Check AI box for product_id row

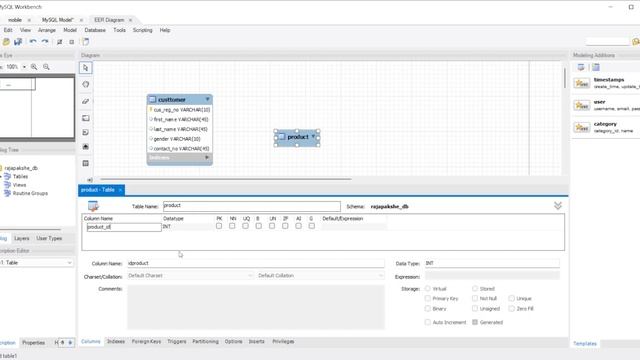pyautogui.click(x=298, y=226)
